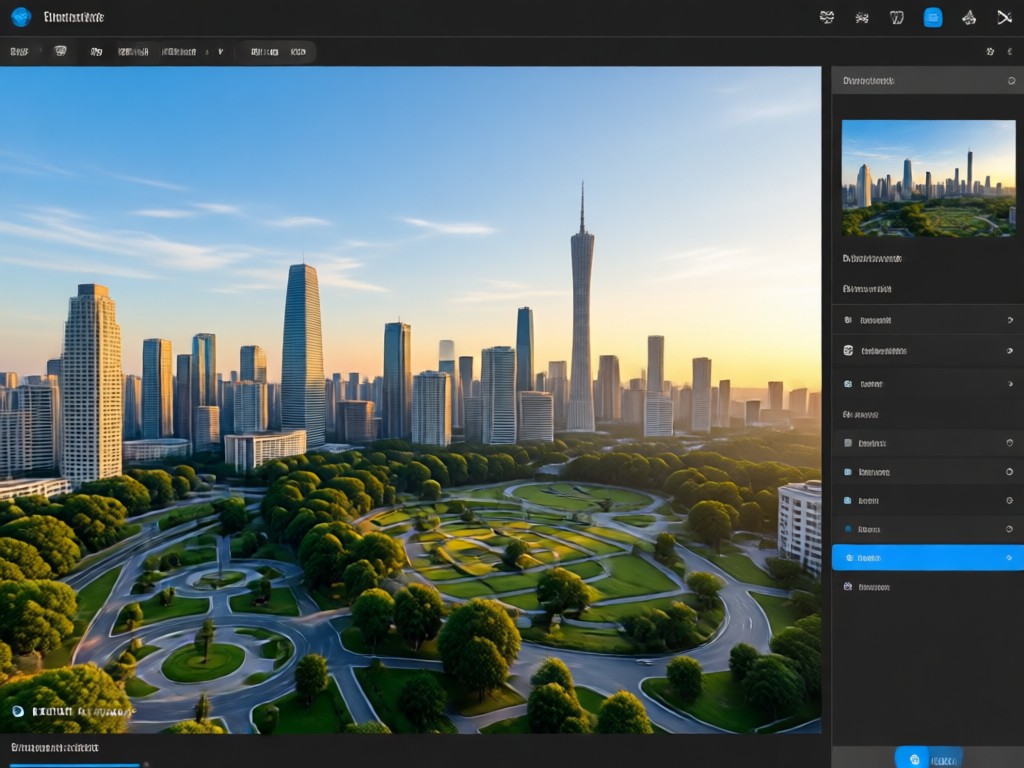The image size is (1024, 768).
Task: Open the skyline thumbnail preview in the side panel
Action: [x=928, y=178]
